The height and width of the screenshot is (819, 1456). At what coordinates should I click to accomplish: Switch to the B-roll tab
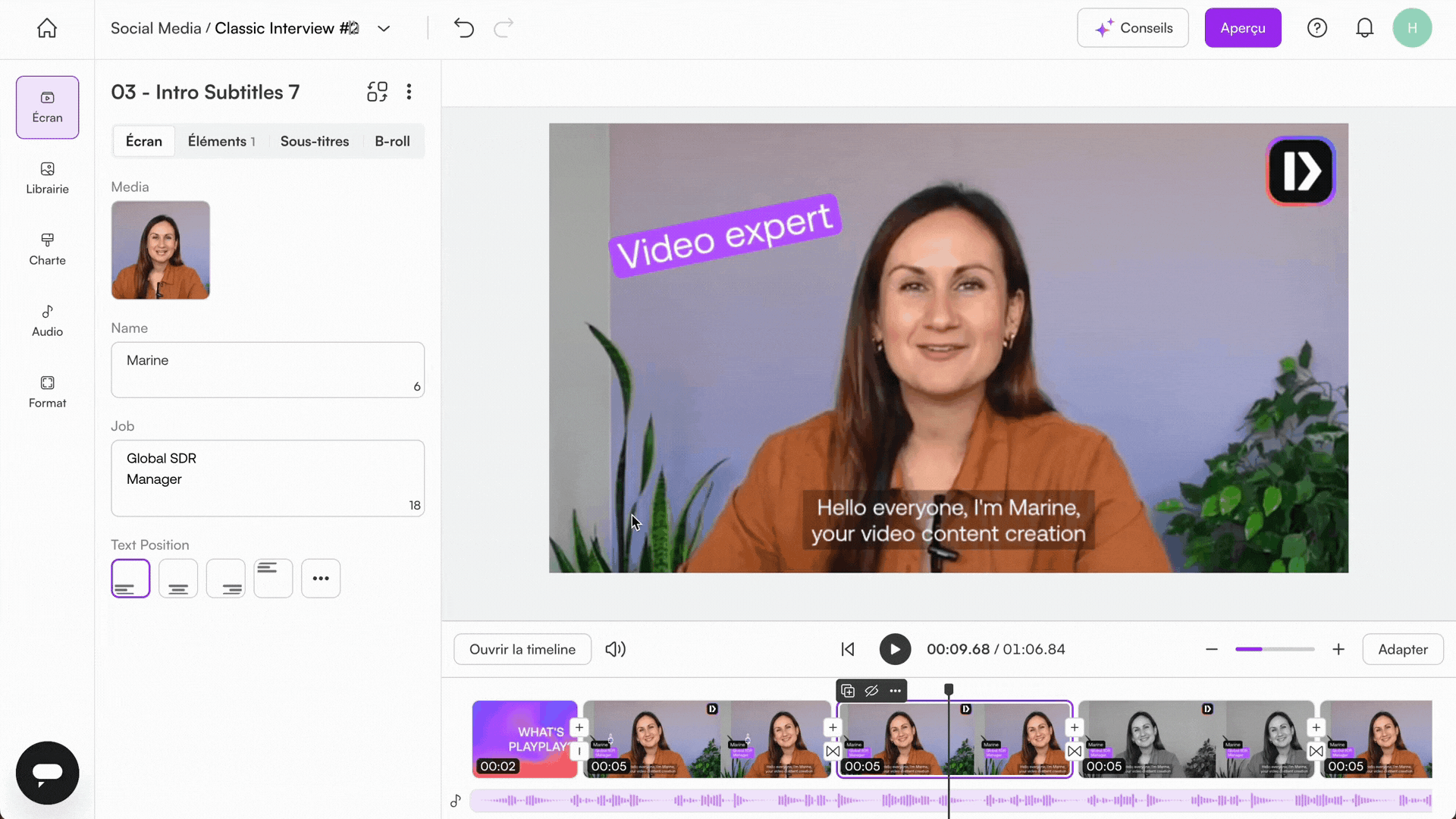(x=392, y=141)
